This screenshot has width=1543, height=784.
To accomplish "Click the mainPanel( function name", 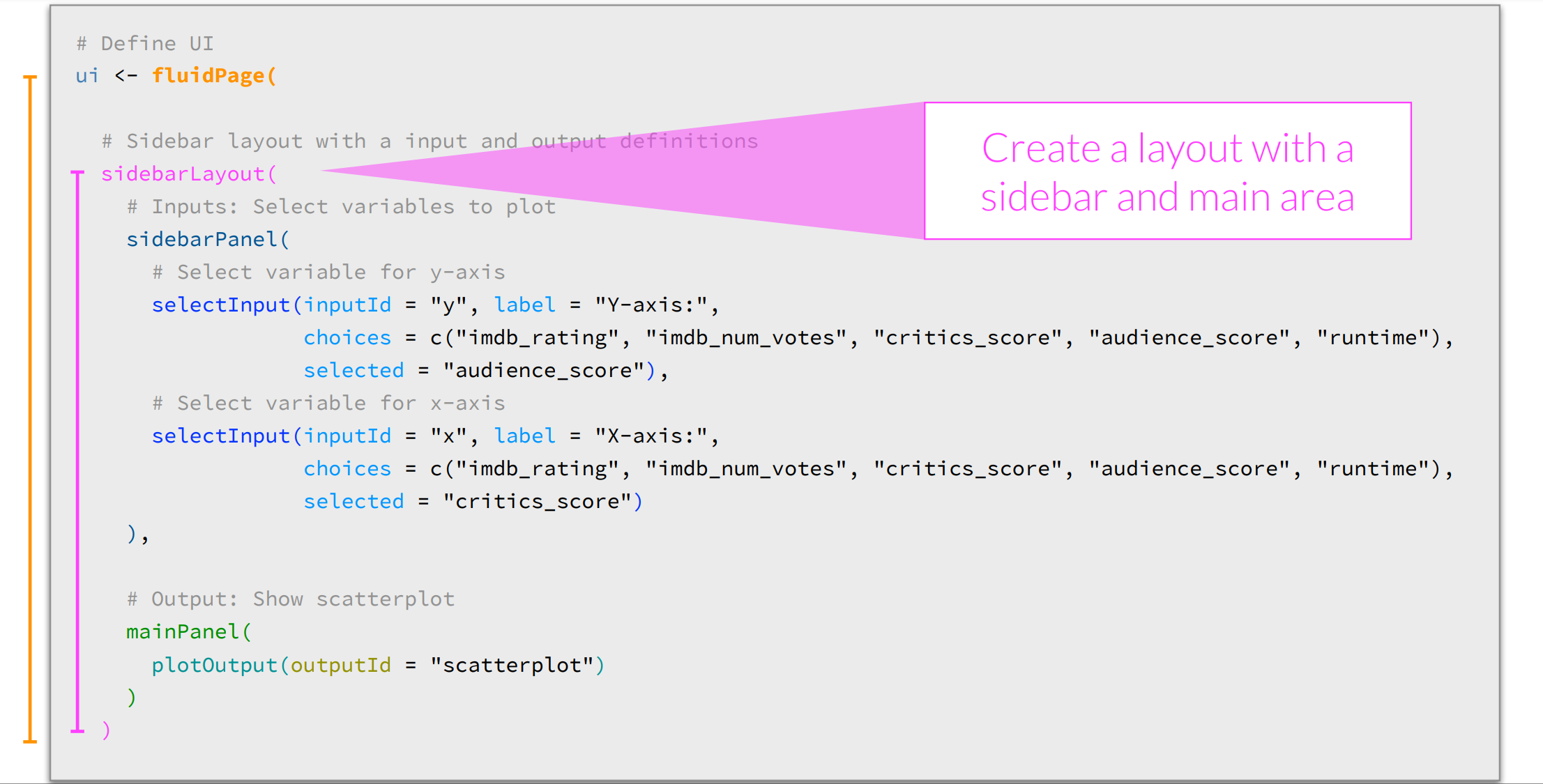I will [x=188, y=631].
